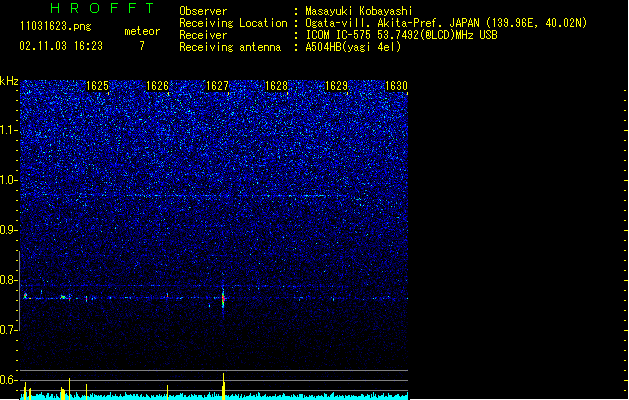Click the 0.9 frequency axis label
The height and width of the screenshot is (400, 629).
[x=8, y=230]
